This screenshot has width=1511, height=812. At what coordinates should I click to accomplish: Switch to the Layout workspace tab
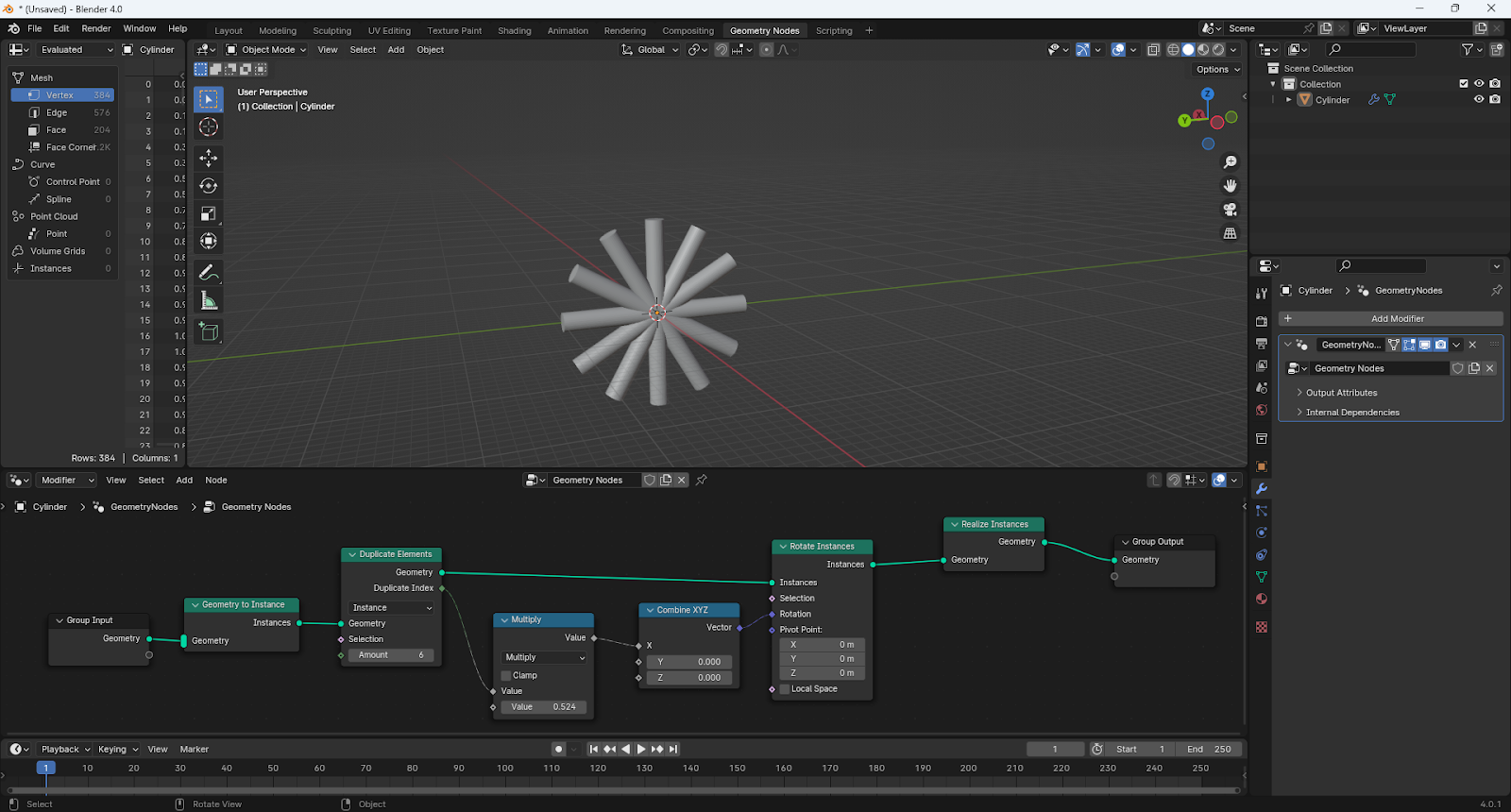(229, 30)
